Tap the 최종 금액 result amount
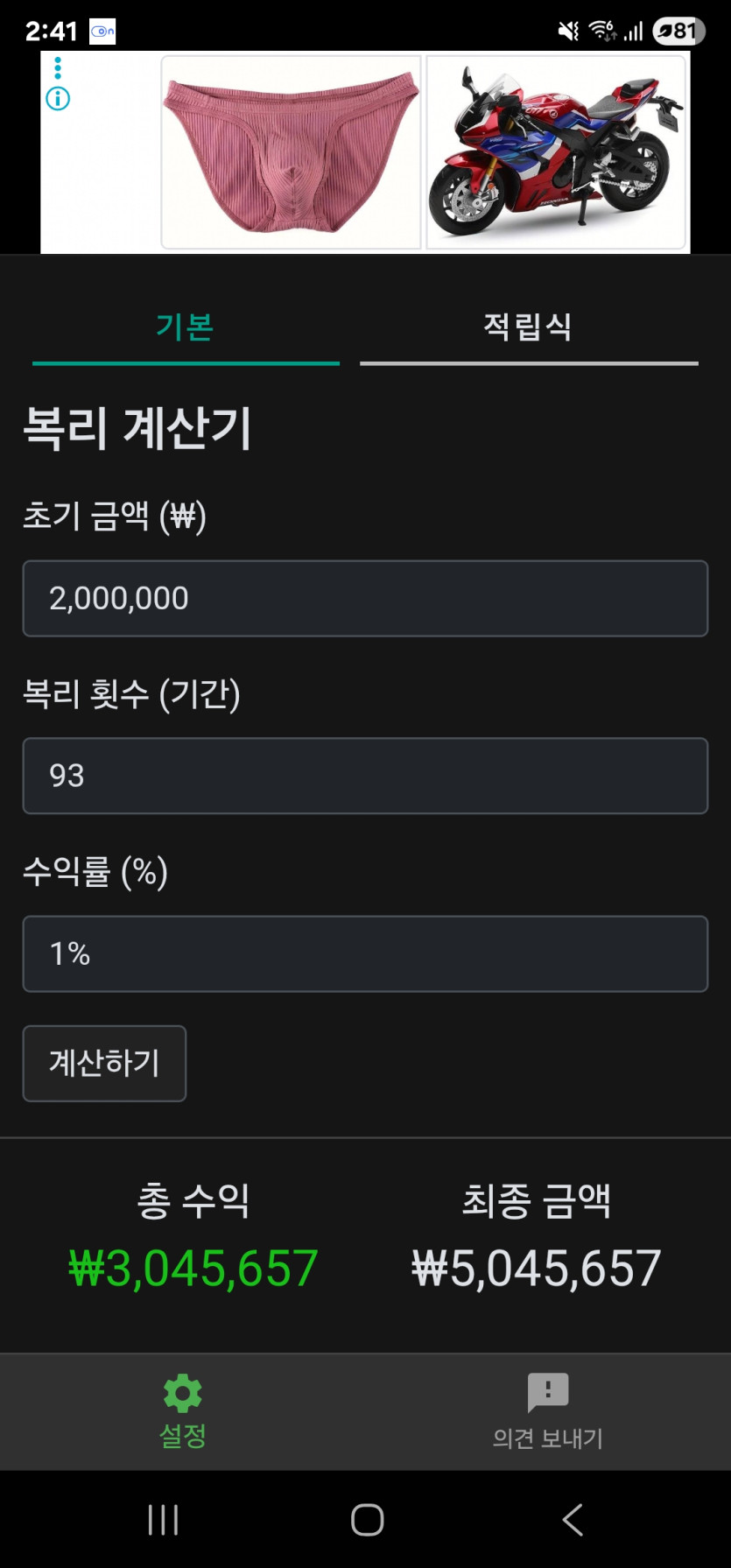The height and width of the screenshot is (1568, 731). (537, 1269)
